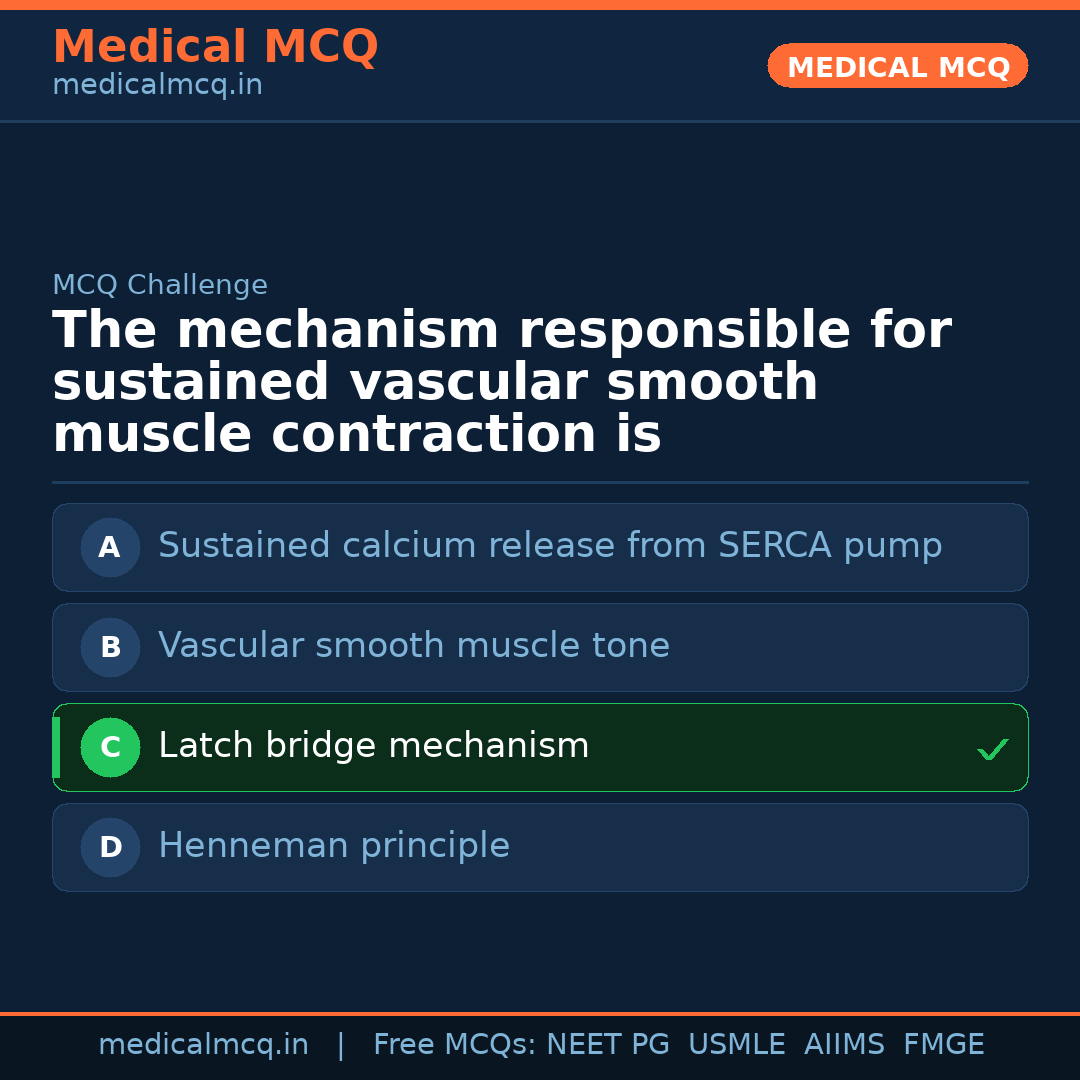Select the letter B circle icon
Image resolution: width=1080 pixels, height=1080 pixels.
(110, 647)
